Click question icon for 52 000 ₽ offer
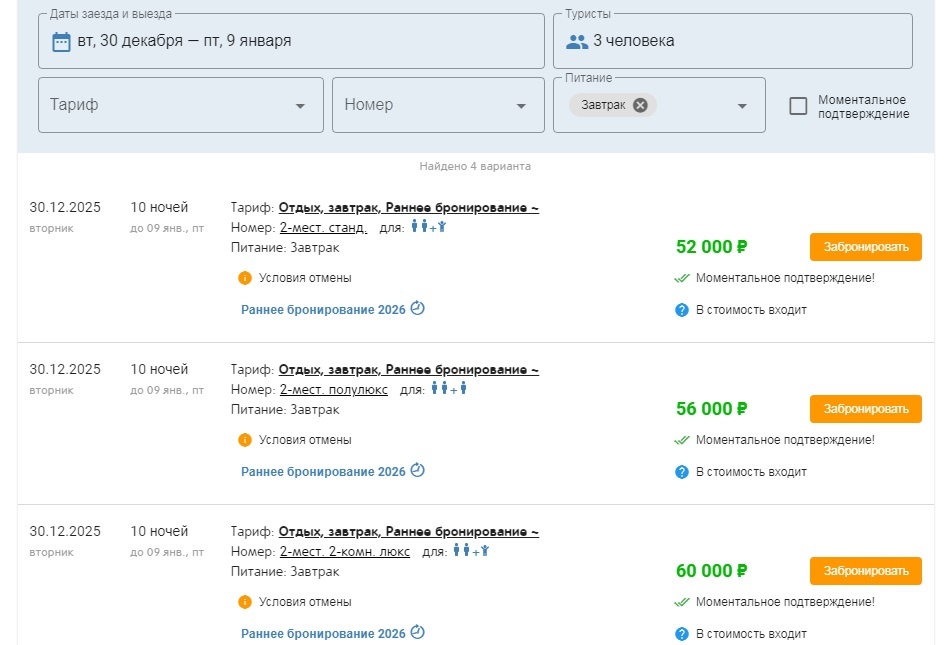 682,310
